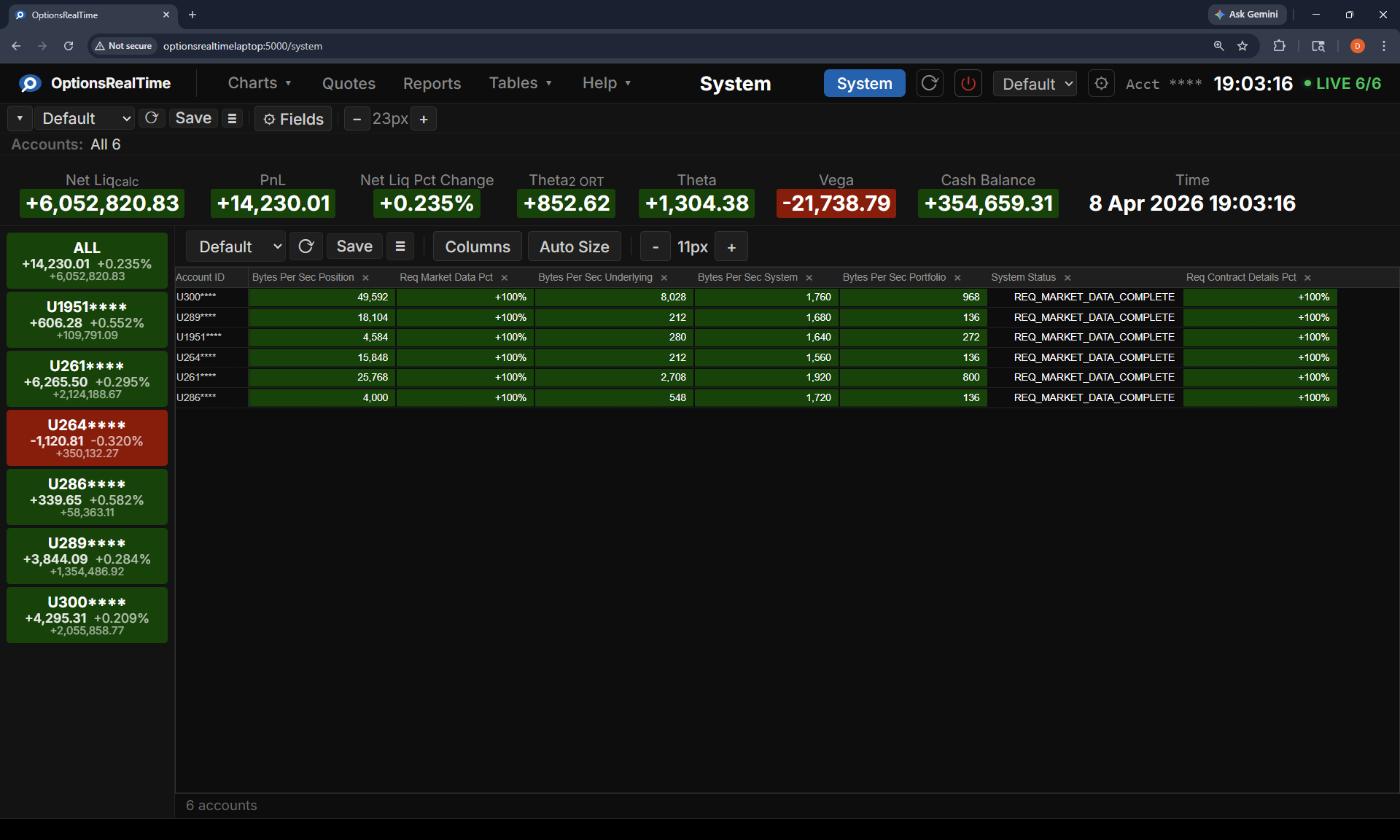The width and height of the screenshot is (1400, 840).
Task: Bookmark this page with the star icon
Action: click(1242, 46)
